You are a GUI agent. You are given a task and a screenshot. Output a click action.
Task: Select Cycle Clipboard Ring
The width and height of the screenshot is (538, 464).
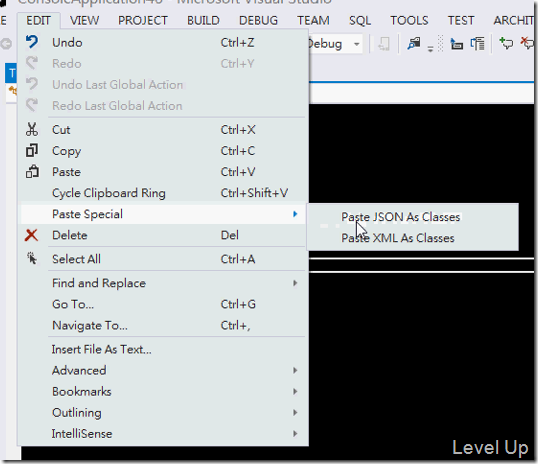(109, 193)
